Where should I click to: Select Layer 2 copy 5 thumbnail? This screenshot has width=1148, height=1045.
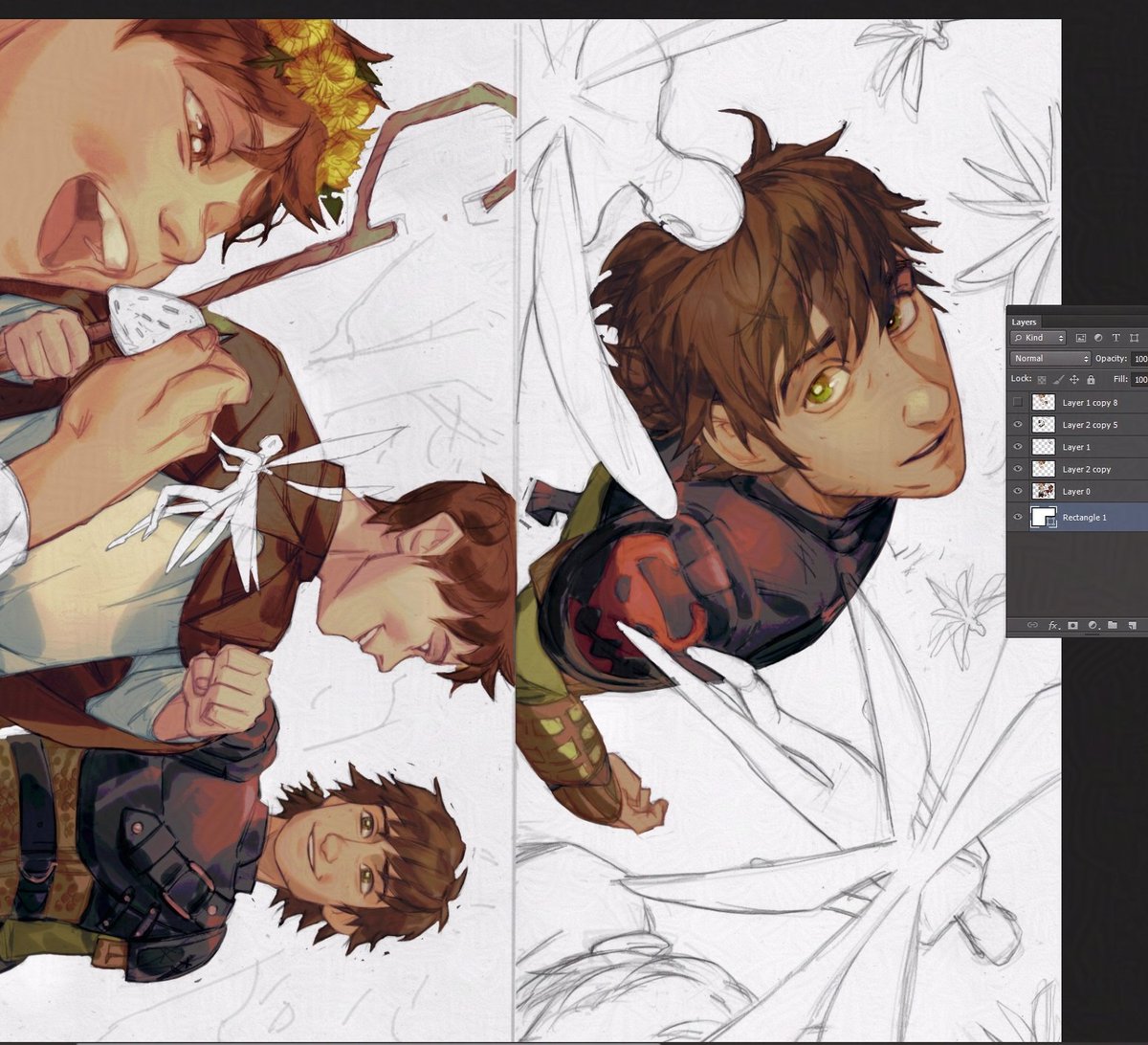1044,424
